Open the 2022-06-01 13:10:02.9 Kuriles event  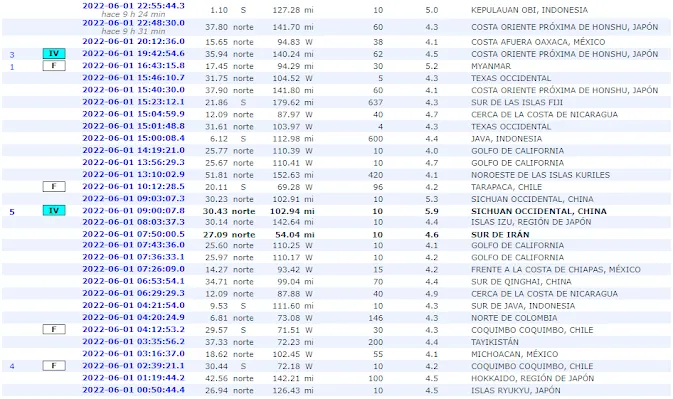(x=133, y=174)
